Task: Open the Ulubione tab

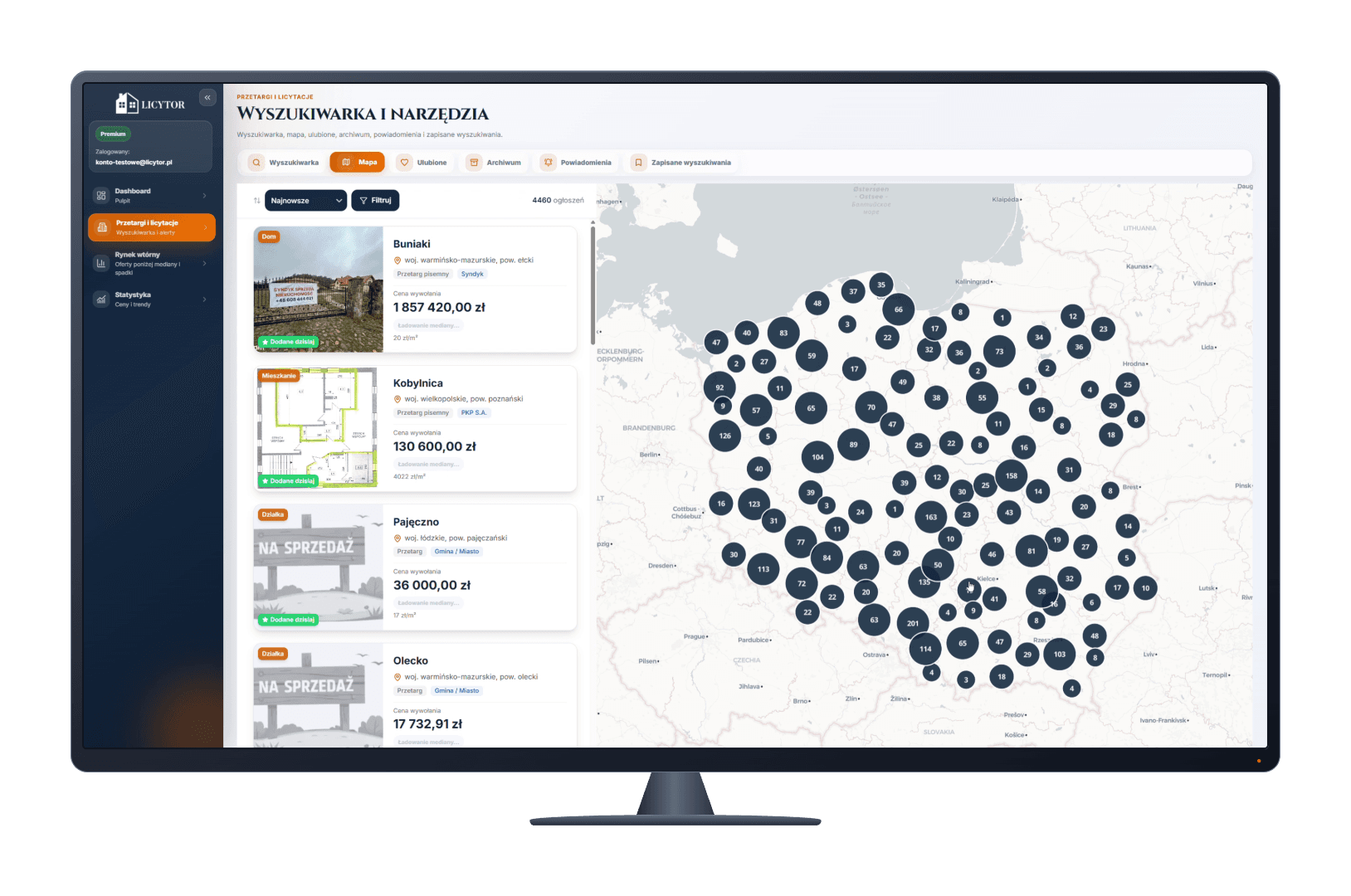Action: [x=423, y=163]
